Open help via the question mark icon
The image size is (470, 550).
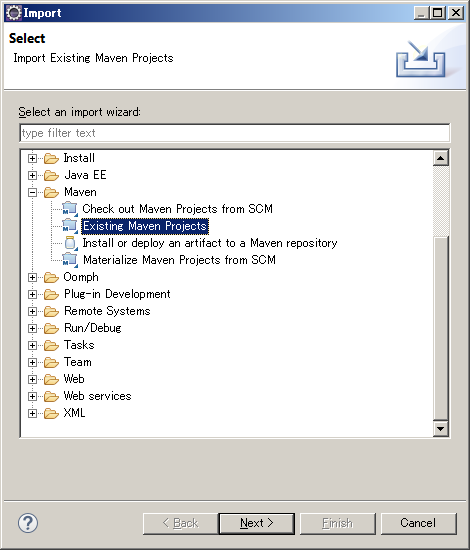tap(28, 523)
